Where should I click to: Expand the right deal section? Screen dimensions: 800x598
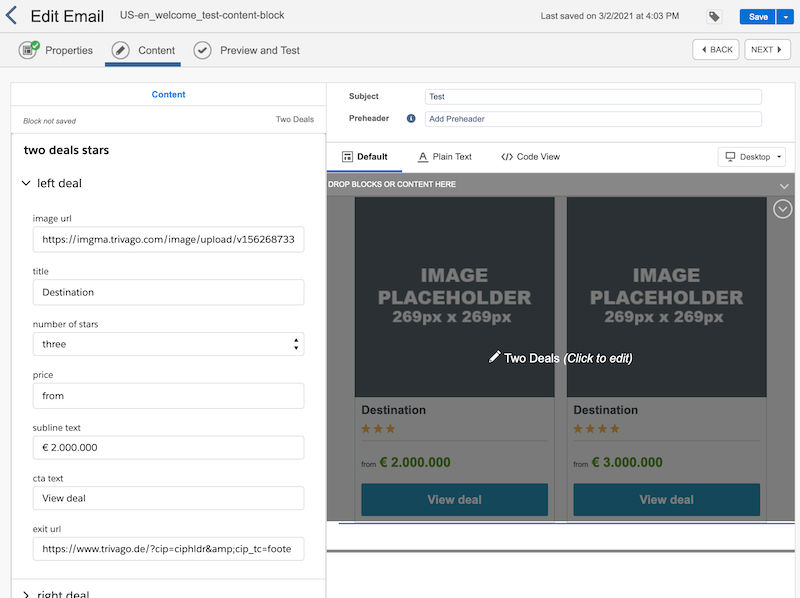27,594
